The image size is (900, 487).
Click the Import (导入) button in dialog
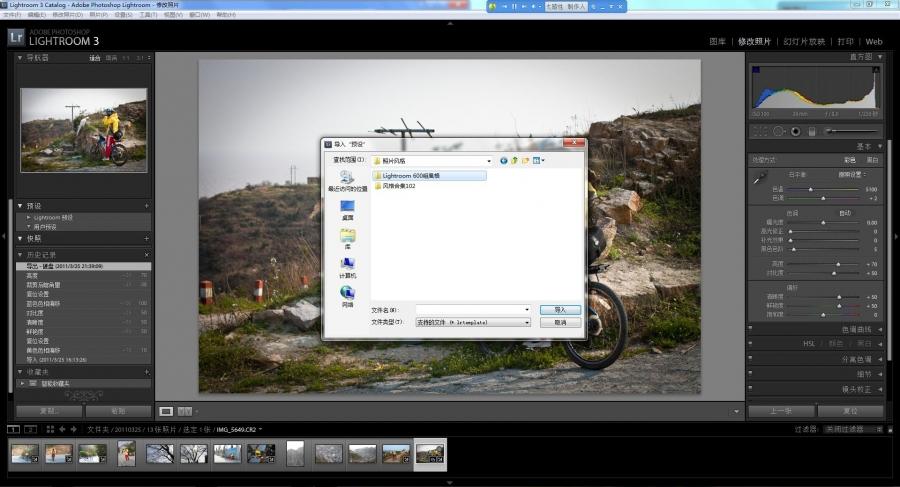[x=560, y=310]
